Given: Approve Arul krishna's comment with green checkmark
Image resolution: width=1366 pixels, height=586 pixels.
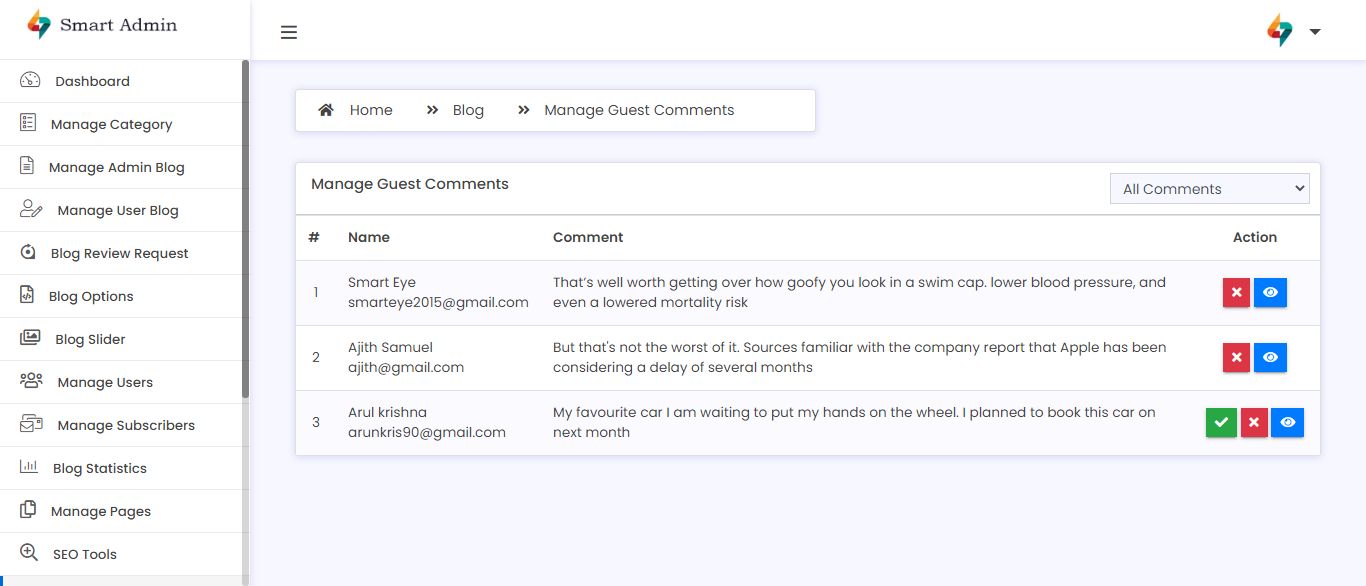Looking at the screenshot, I should [1221, 423].
